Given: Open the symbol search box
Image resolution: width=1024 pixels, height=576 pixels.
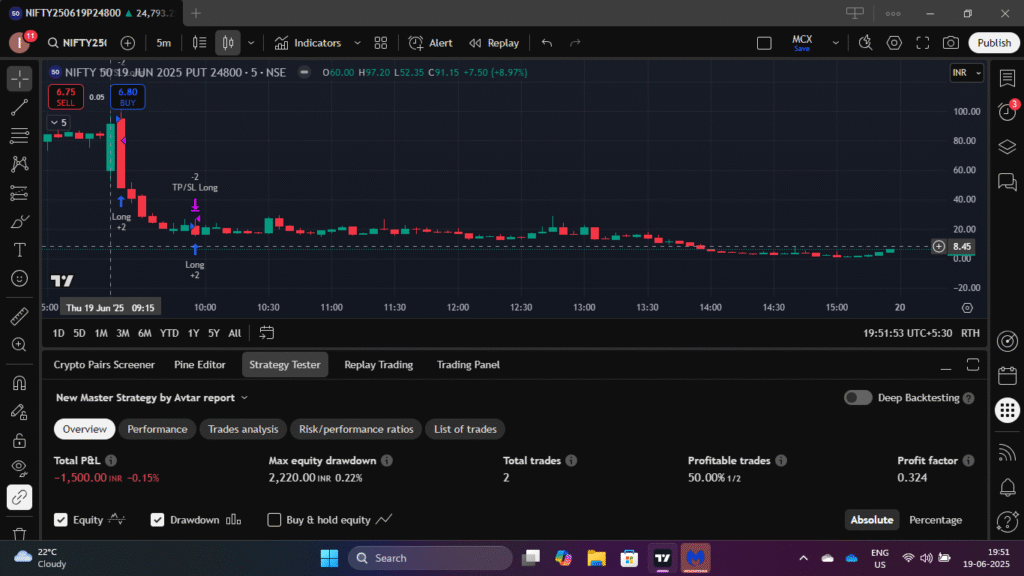Looking at the screenshot, I should [77, 43].
